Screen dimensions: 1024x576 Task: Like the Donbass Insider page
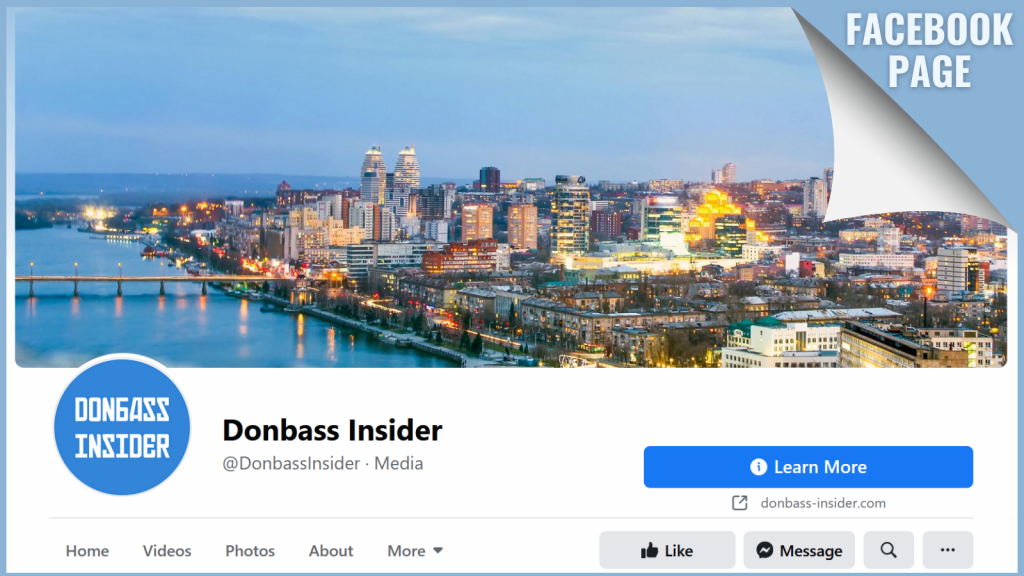[x=667, y=550]
